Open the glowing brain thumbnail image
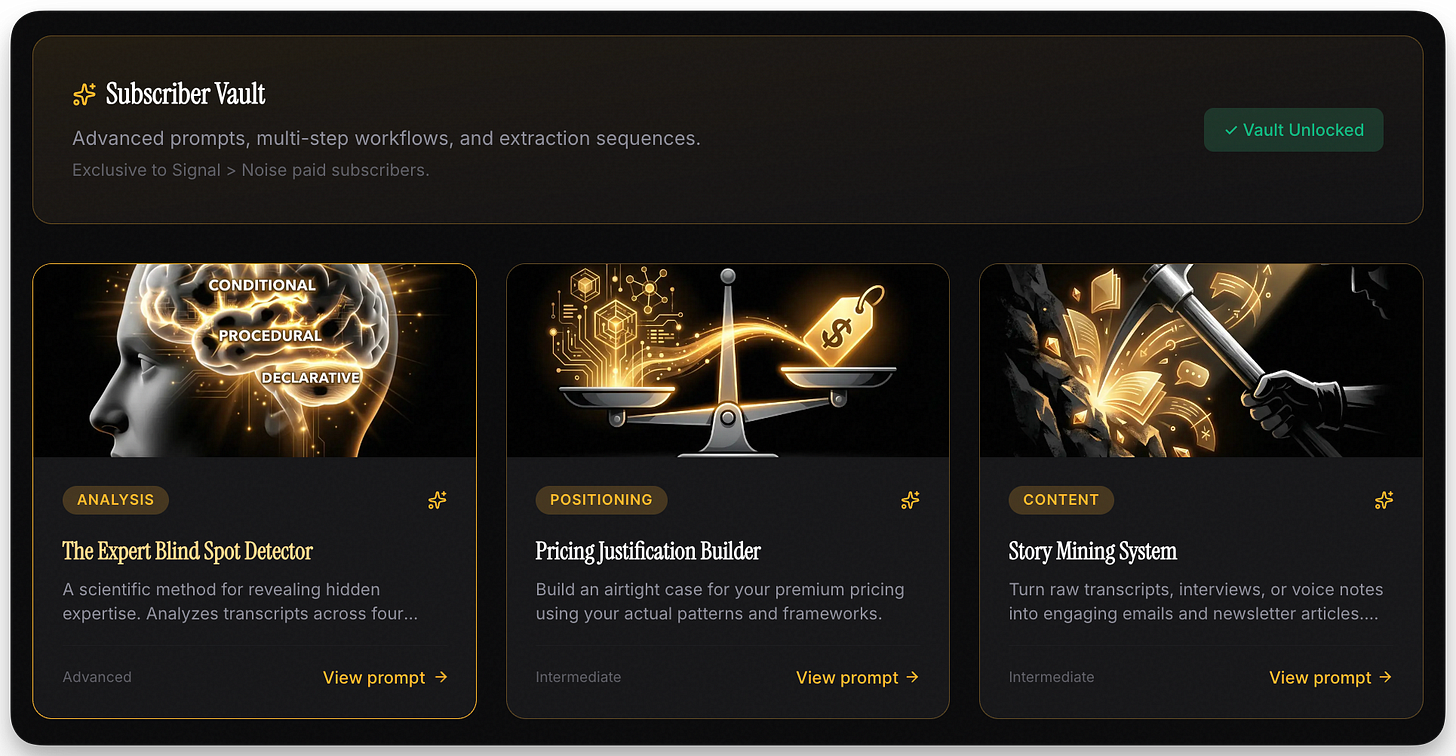The width and height of the screenshot is (1456, 756). pos(255,361)
